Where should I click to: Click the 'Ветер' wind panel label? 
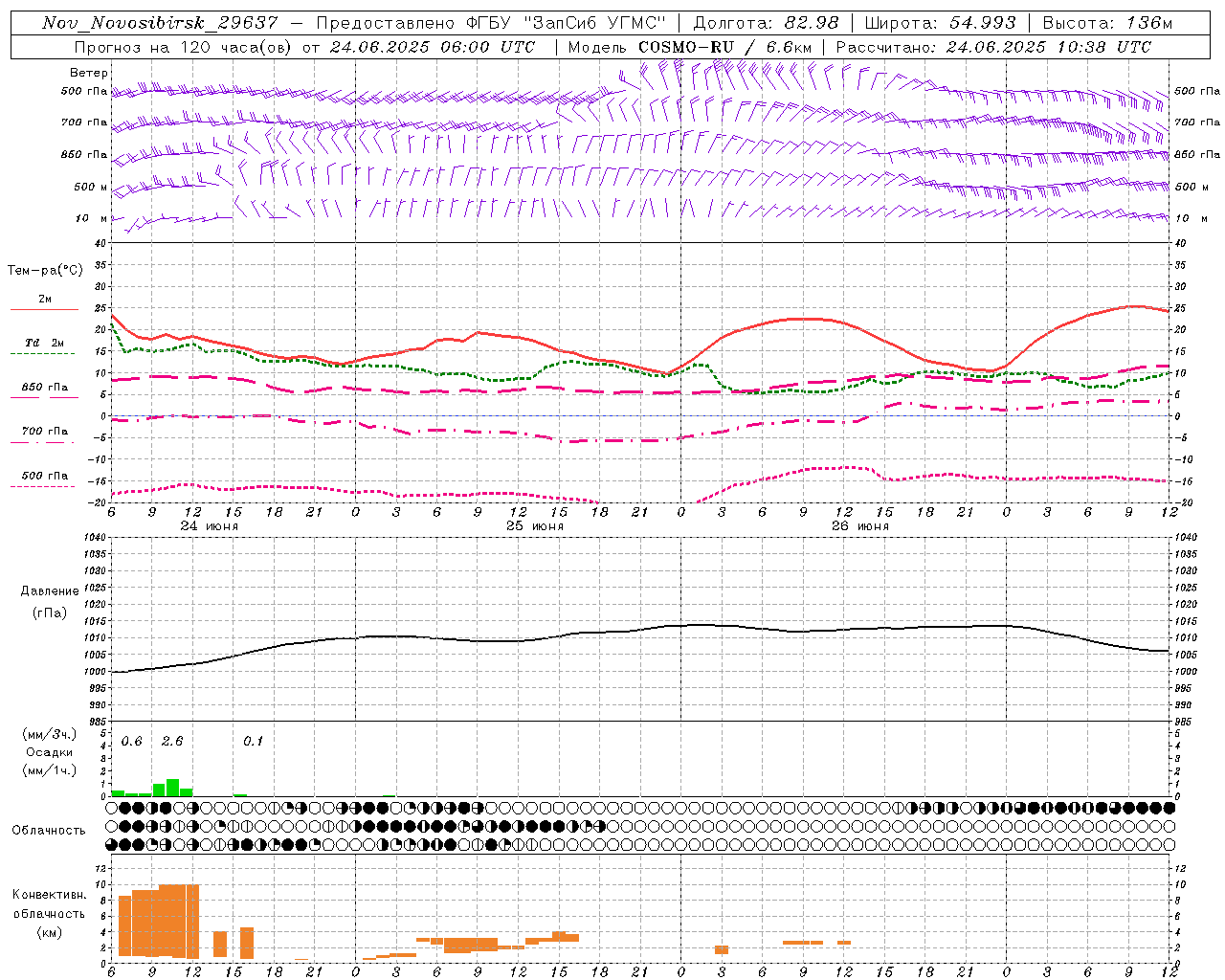coord(89,73)
